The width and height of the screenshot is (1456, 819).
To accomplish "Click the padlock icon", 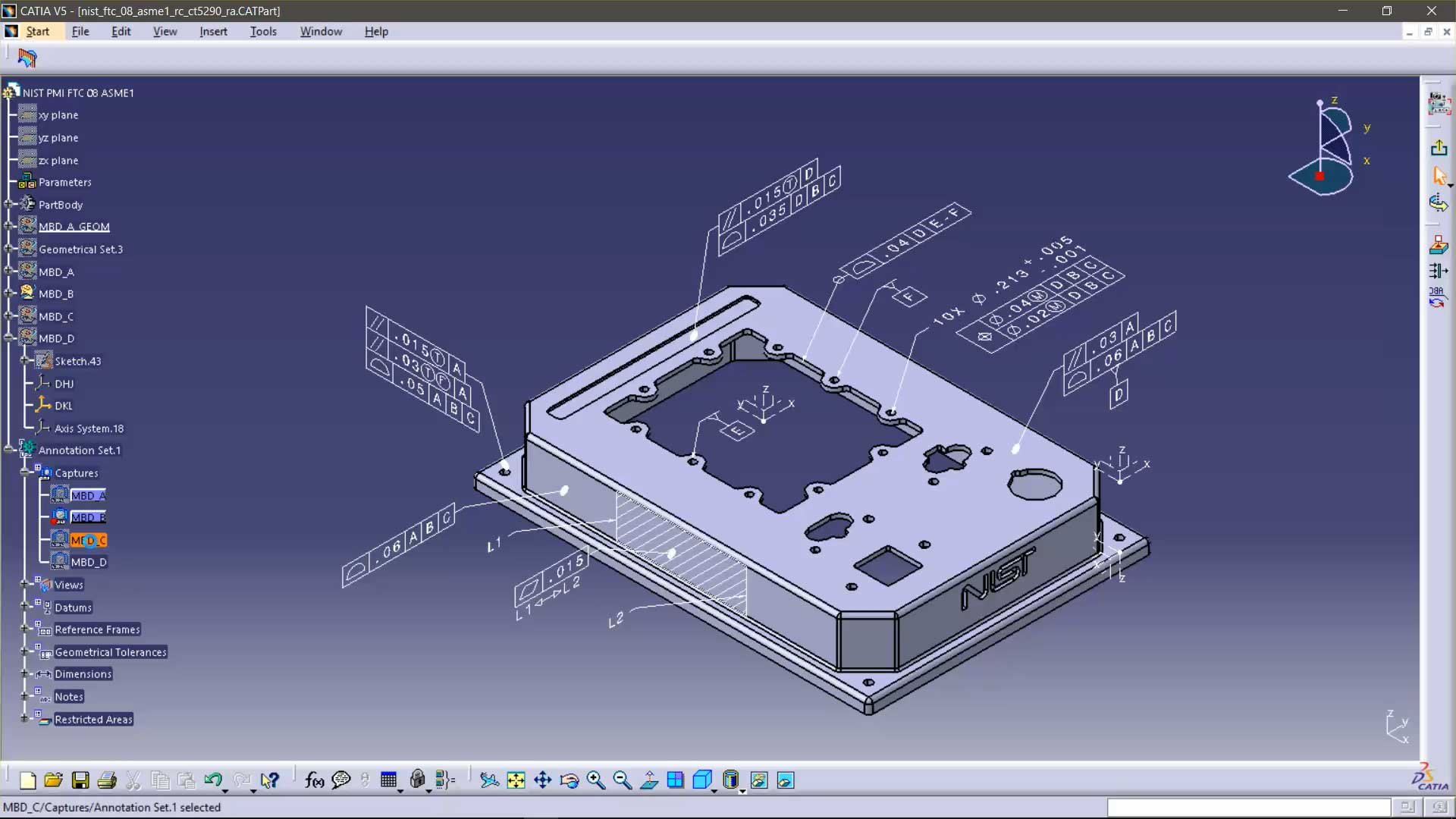I will (x=417, y=780).
